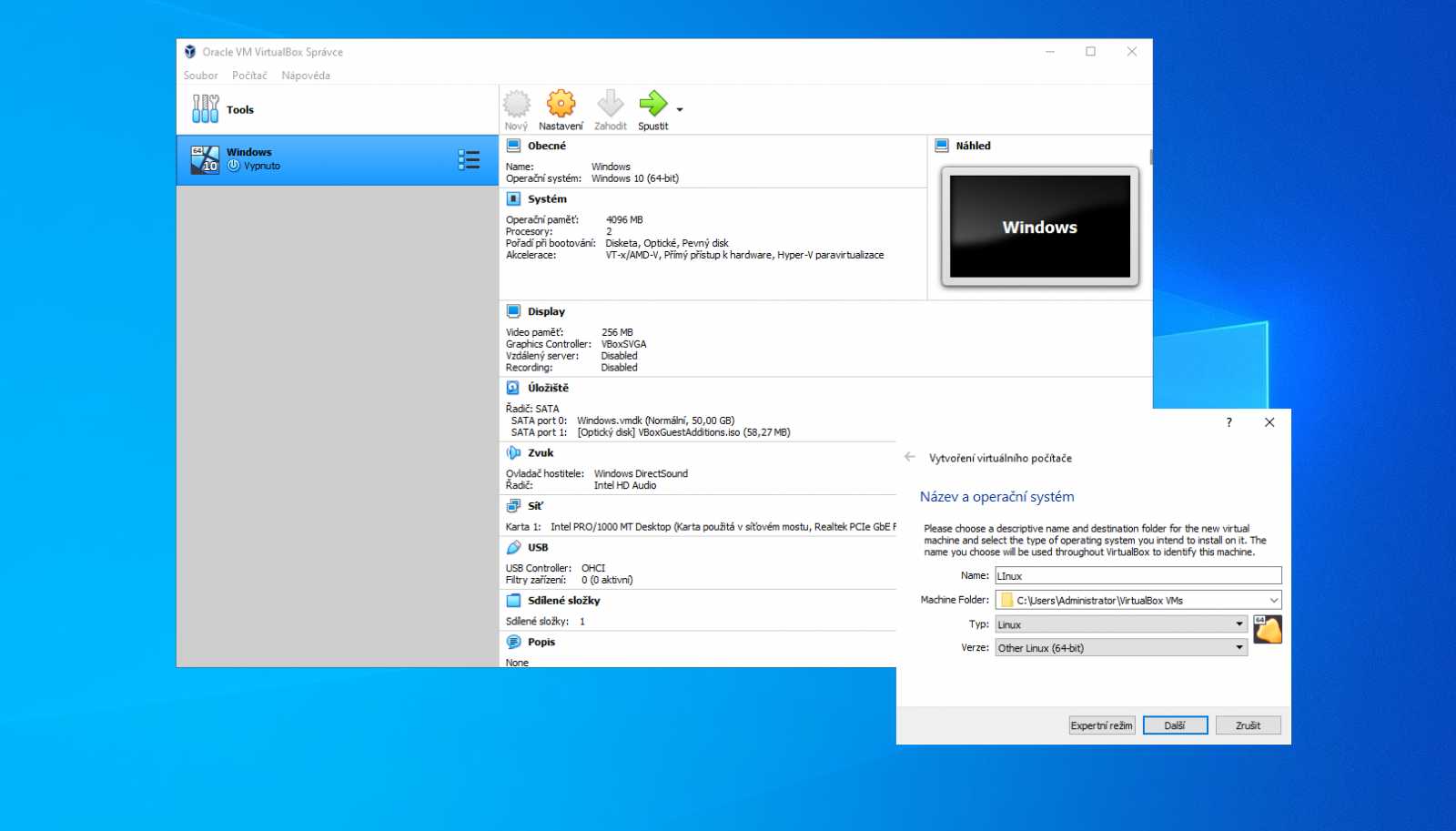The image size is (1456, 831).
Task: Click the Další next button
Action: (x=1175, y=725)
